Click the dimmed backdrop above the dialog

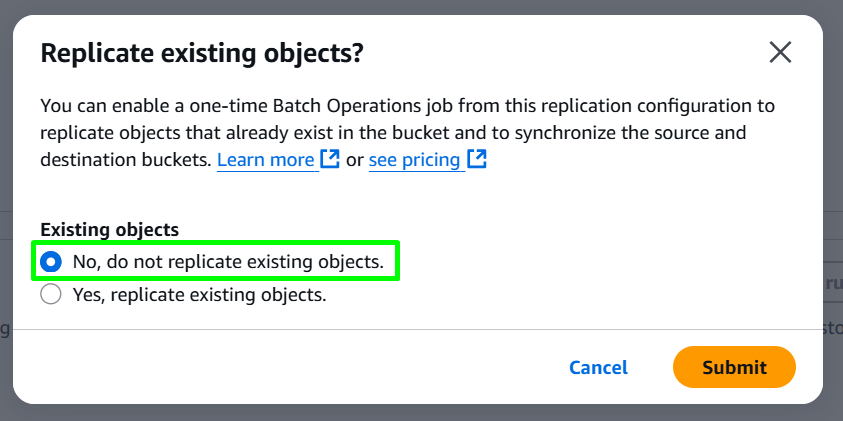422,6
